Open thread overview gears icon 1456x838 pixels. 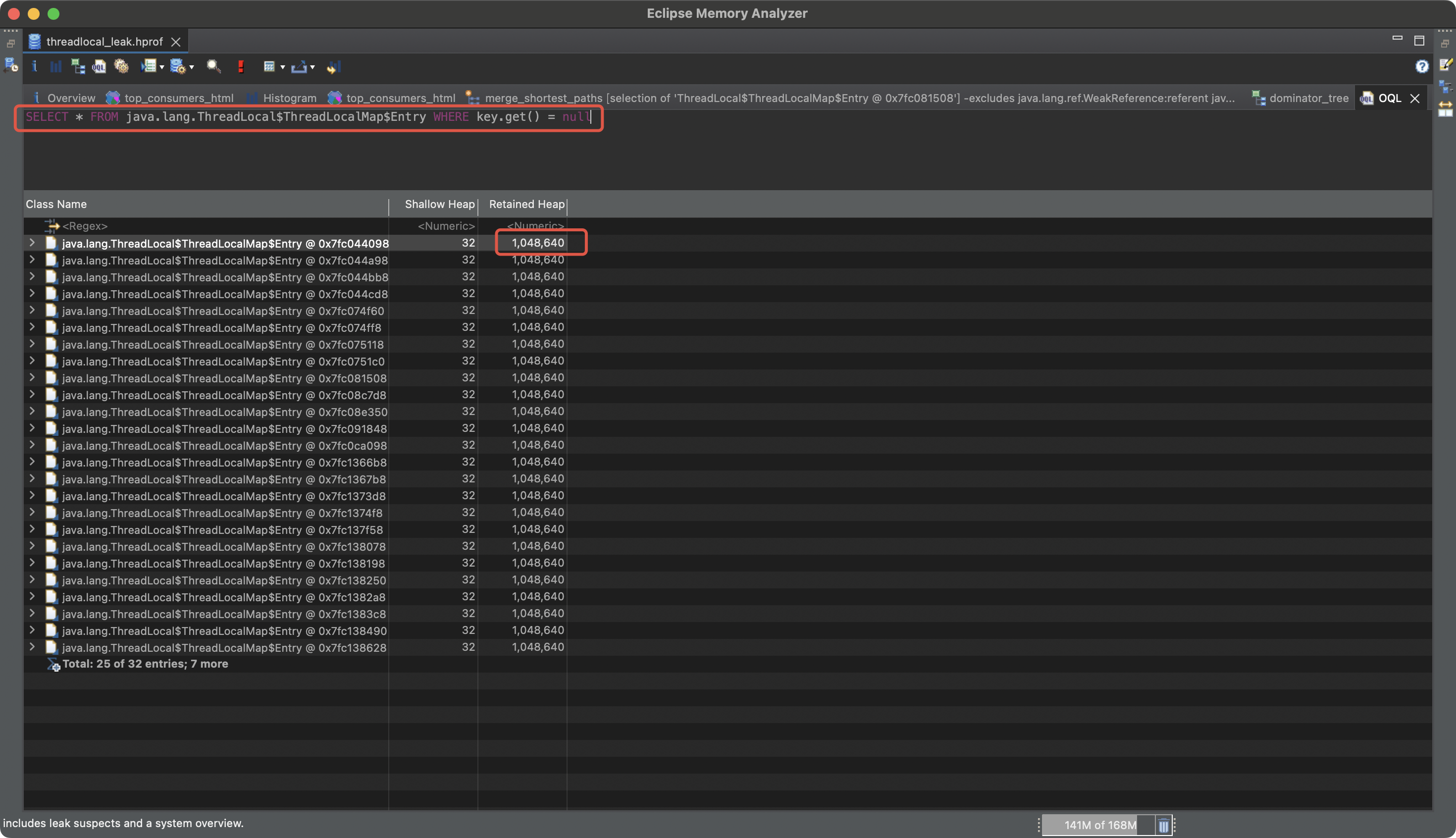121,67
